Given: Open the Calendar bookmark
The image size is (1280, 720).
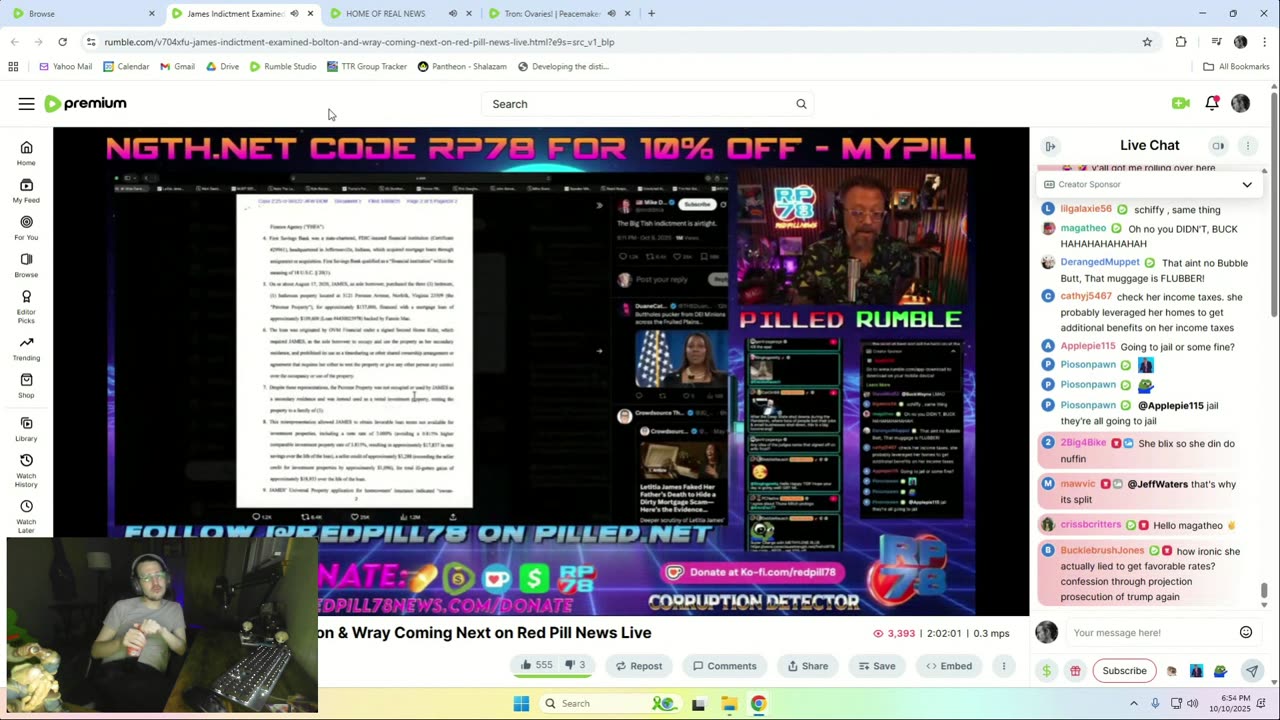Looking at the screenshot, I should (x=126, y=67).
